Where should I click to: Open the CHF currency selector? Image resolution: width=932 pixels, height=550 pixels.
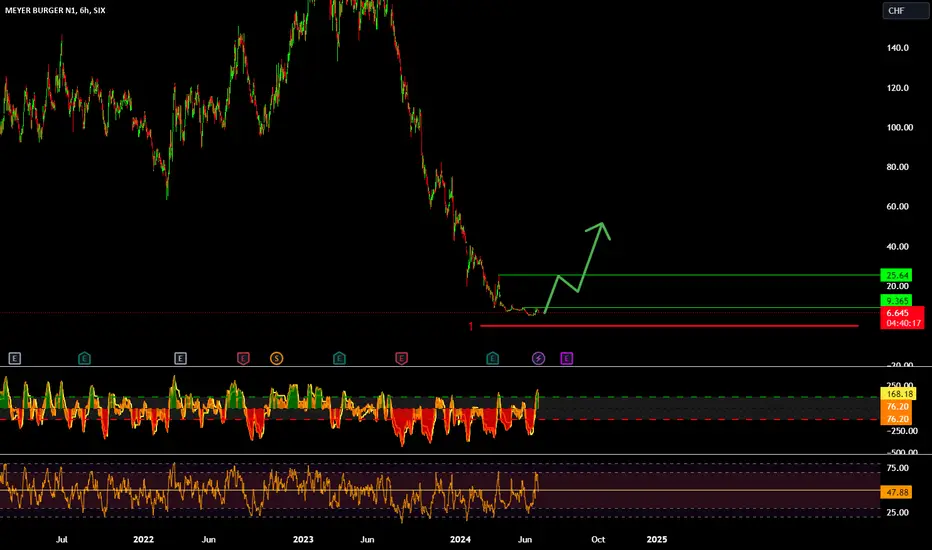[x=904, y=11]
